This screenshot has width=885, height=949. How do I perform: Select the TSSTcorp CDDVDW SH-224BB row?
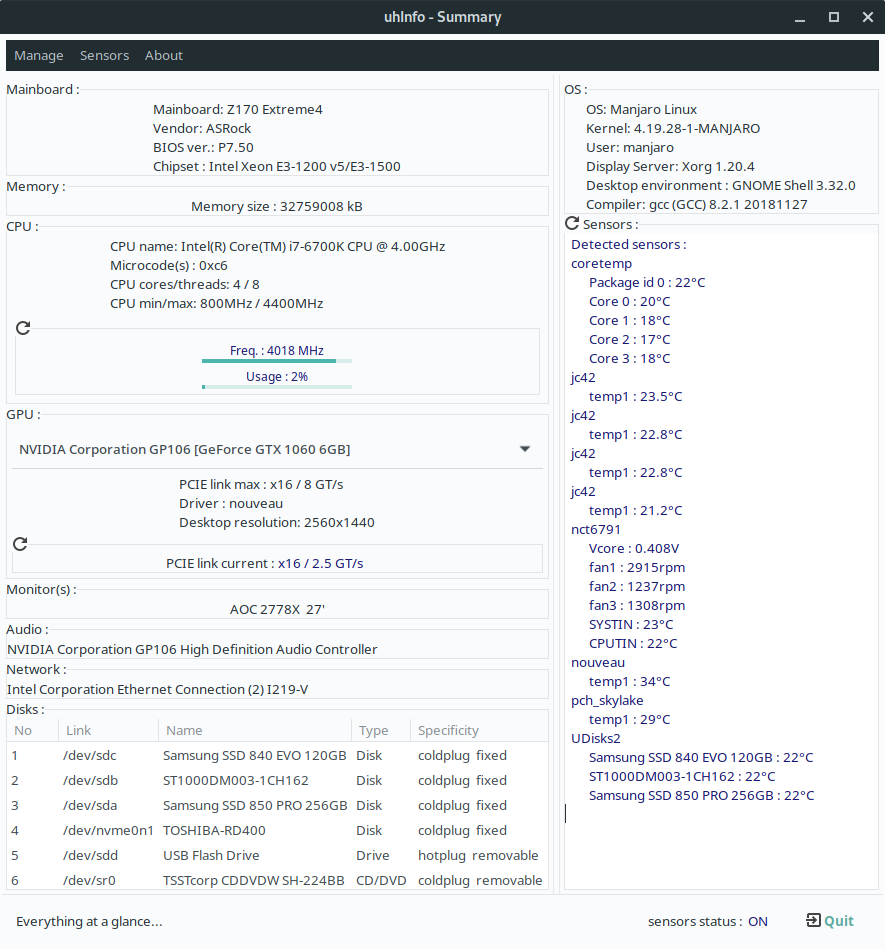(277, 880)
